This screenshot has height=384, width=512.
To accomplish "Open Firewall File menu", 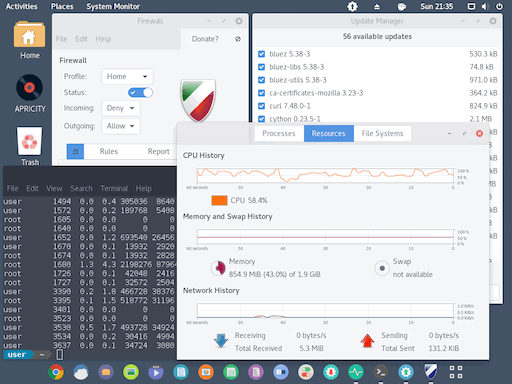I will coord(61,39).
